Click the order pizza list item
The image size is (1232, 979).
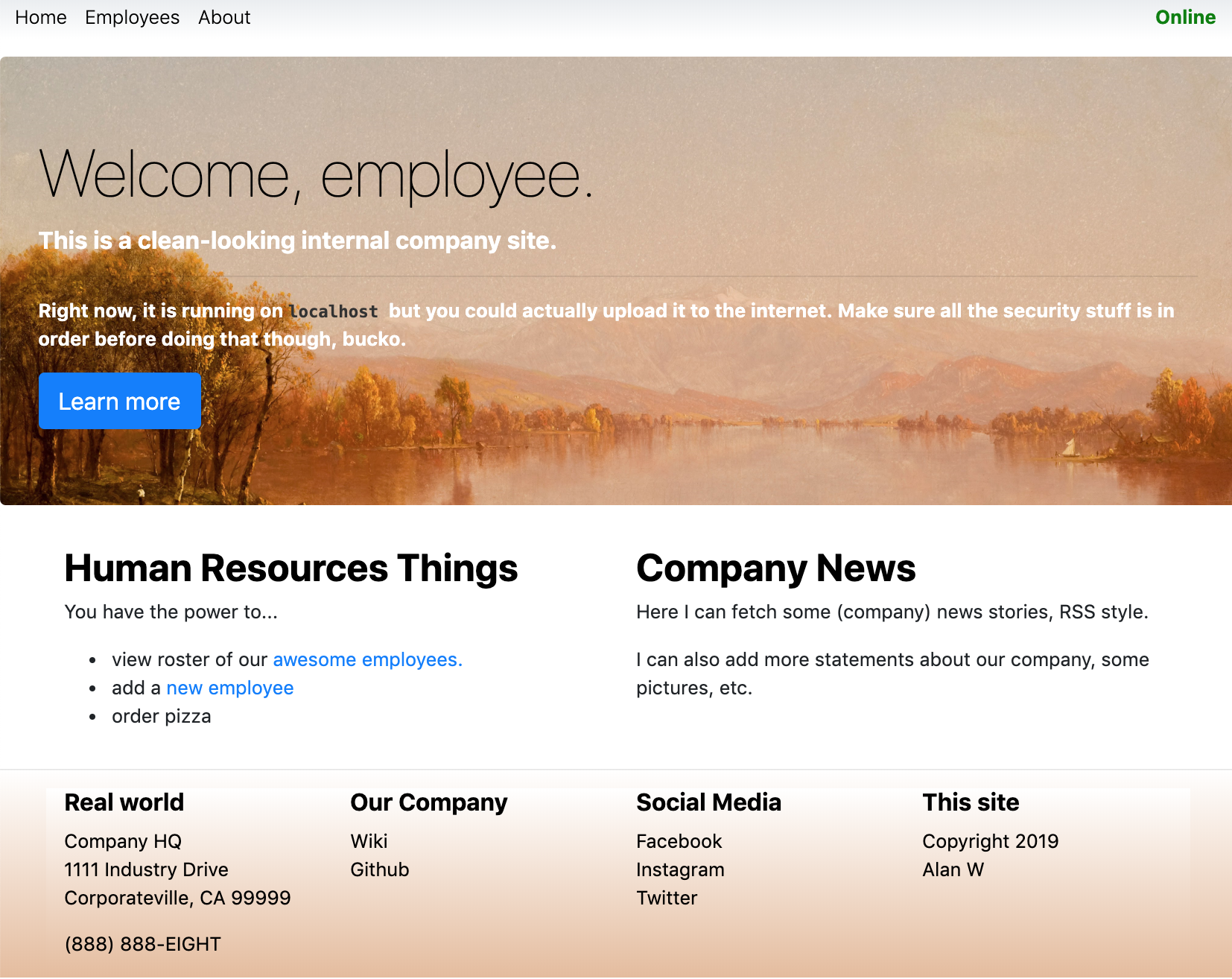click(x=162, y=716)
